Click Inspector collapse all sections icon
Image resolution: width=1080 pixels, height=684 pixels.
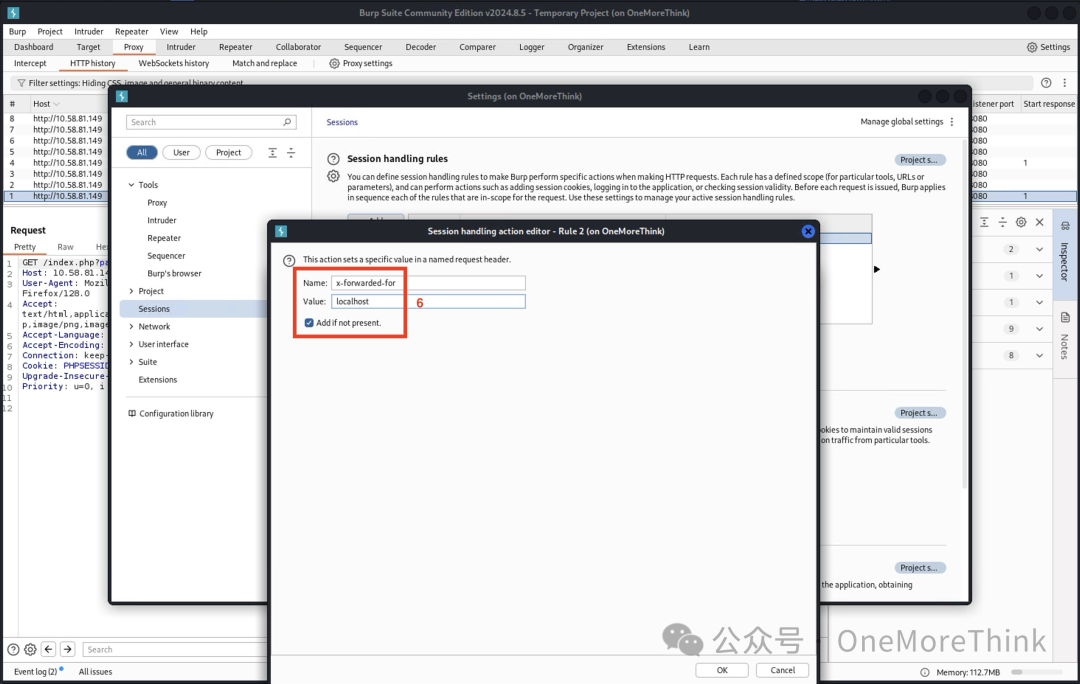click(1002, 222)
